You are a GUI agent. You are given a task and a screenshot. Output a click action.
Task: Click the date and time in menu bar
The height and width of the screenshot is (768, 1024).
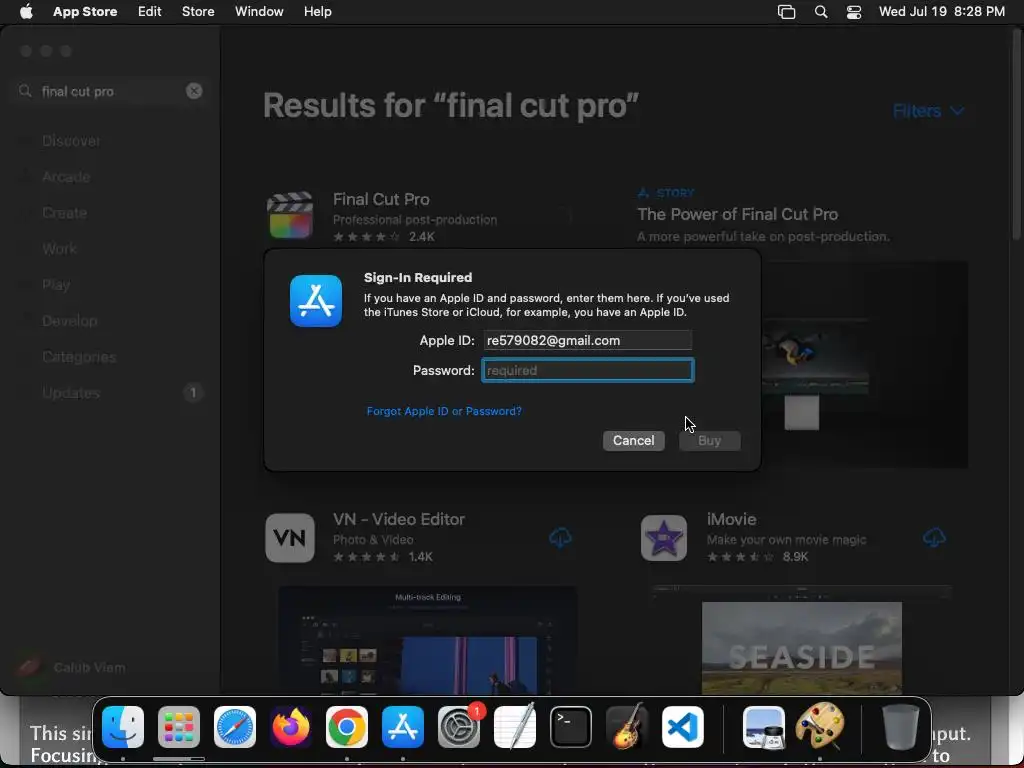(x=942, y=12)
